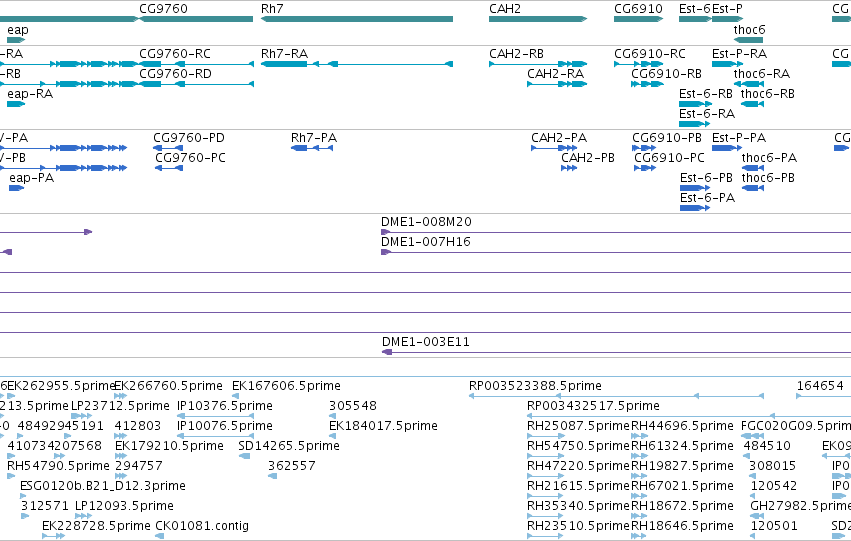Select the Est-6-PB protein
Image resolution: width=851 pixels, height=541 pixels.
[695, 188]
